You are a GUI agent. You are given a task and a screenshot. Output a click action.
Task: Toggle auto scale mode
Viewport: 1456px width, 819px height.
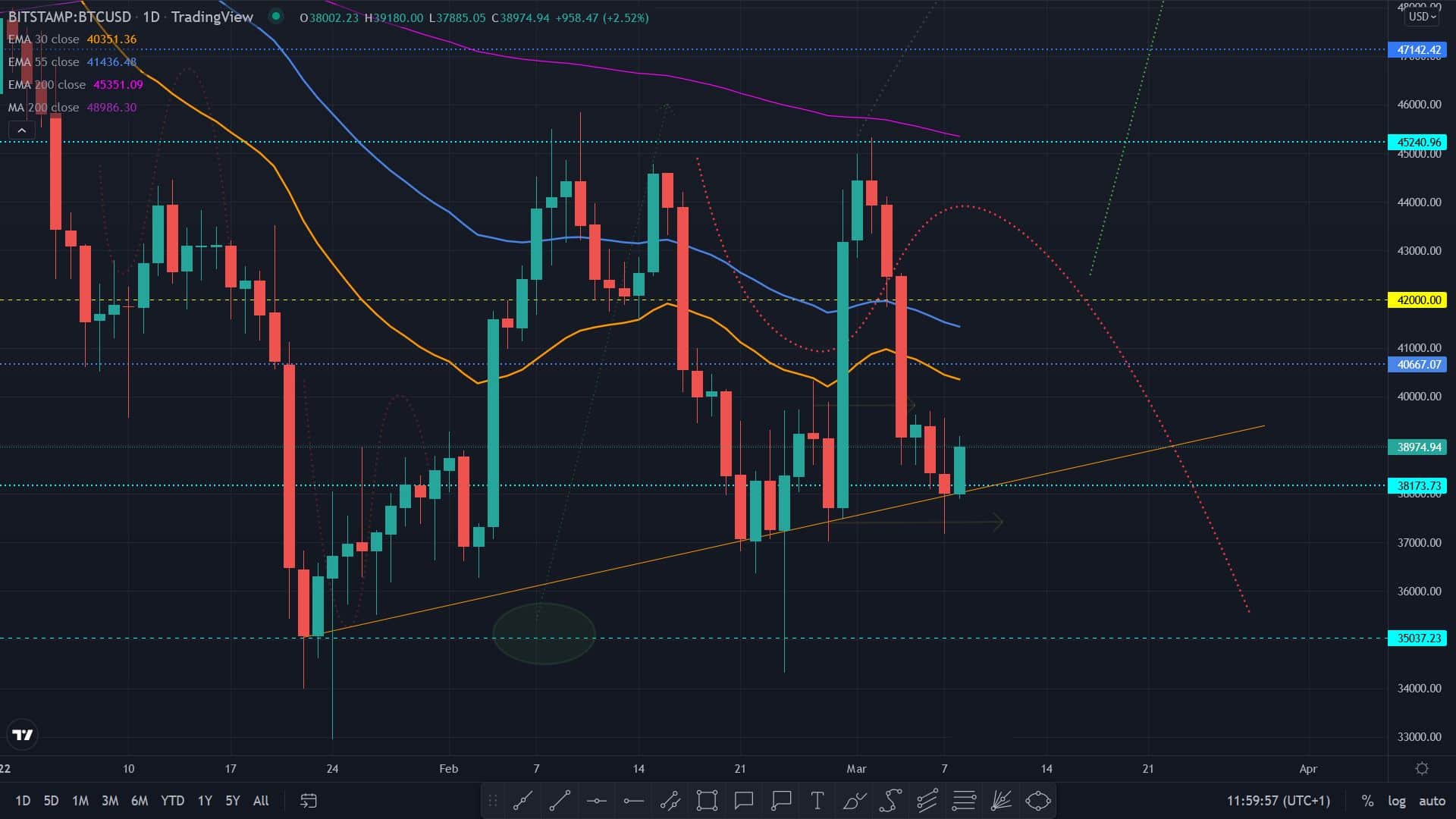(1432, 801)
